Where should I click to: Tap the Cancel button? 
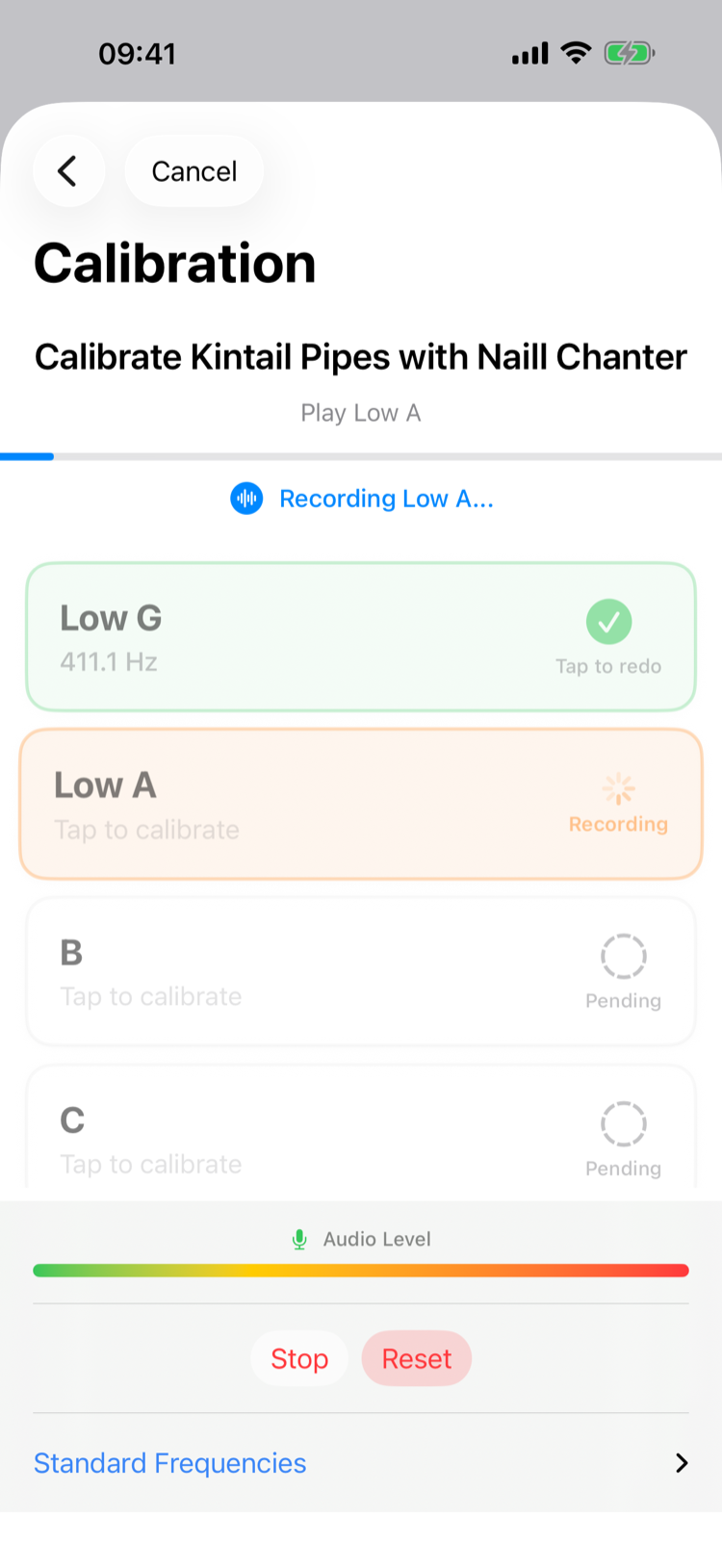coord(194,171)
